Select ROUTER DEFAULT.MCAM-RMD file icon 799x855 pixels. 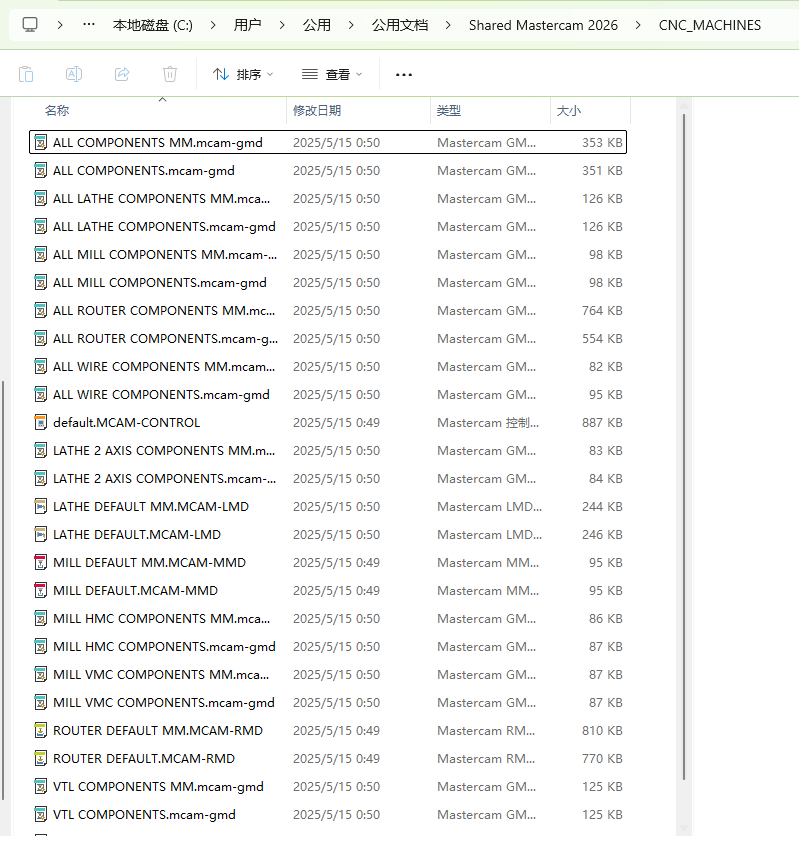[x=40, y=758]
